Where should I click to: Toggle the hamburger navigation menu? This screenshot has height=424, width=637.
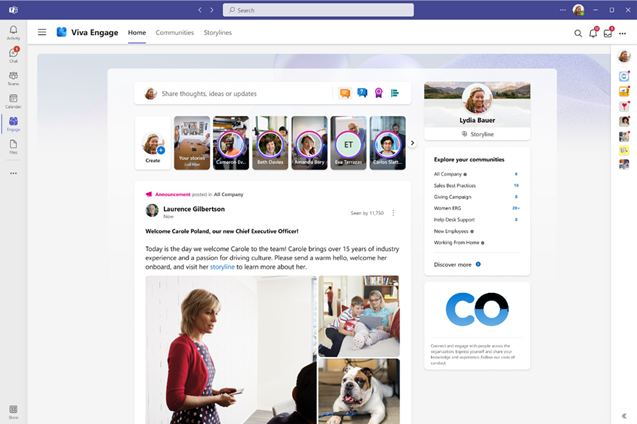pos(42,32)
